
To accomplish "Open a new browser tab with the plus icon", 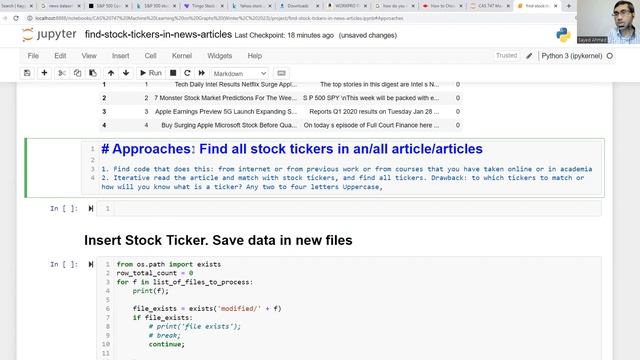I will pyautogui.click(x=568, y=6).
